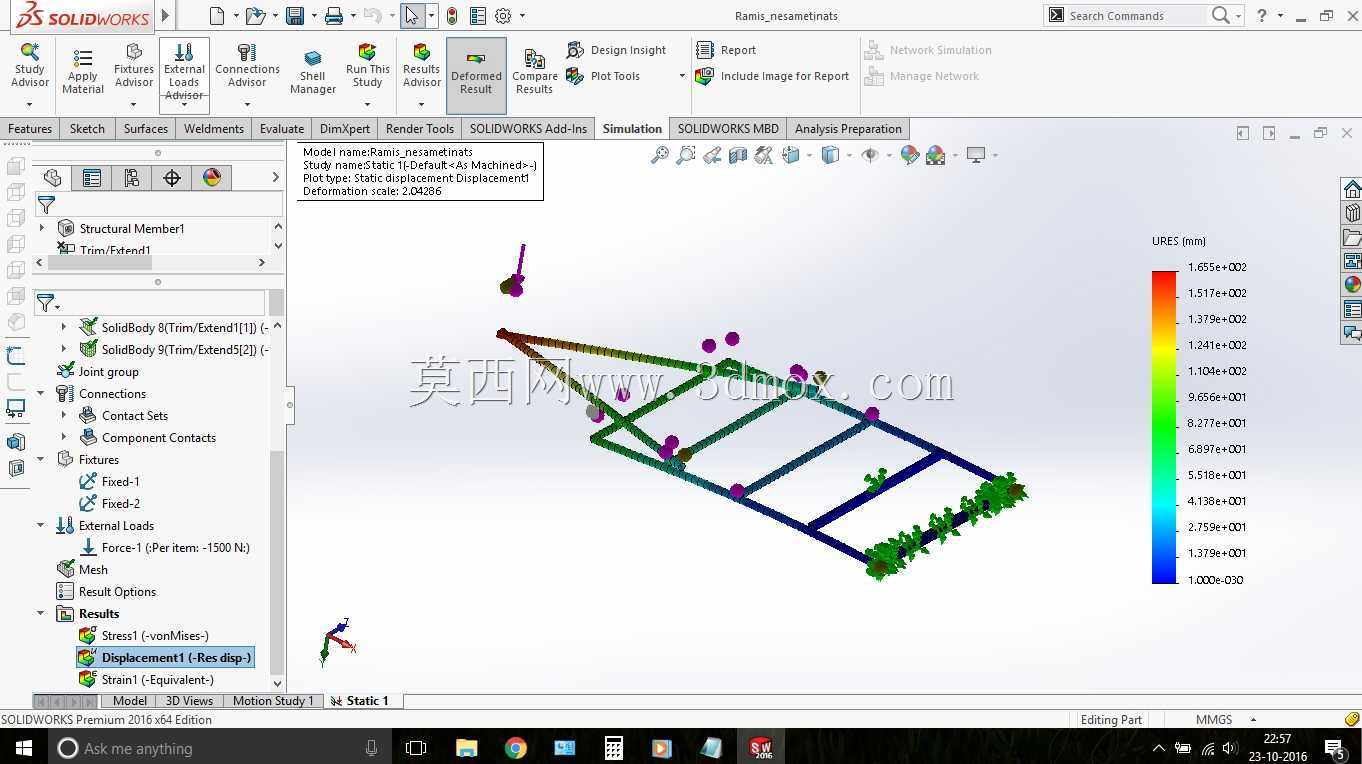
Task: Open the DisplayManager tab
Action: tap(212, 178)
